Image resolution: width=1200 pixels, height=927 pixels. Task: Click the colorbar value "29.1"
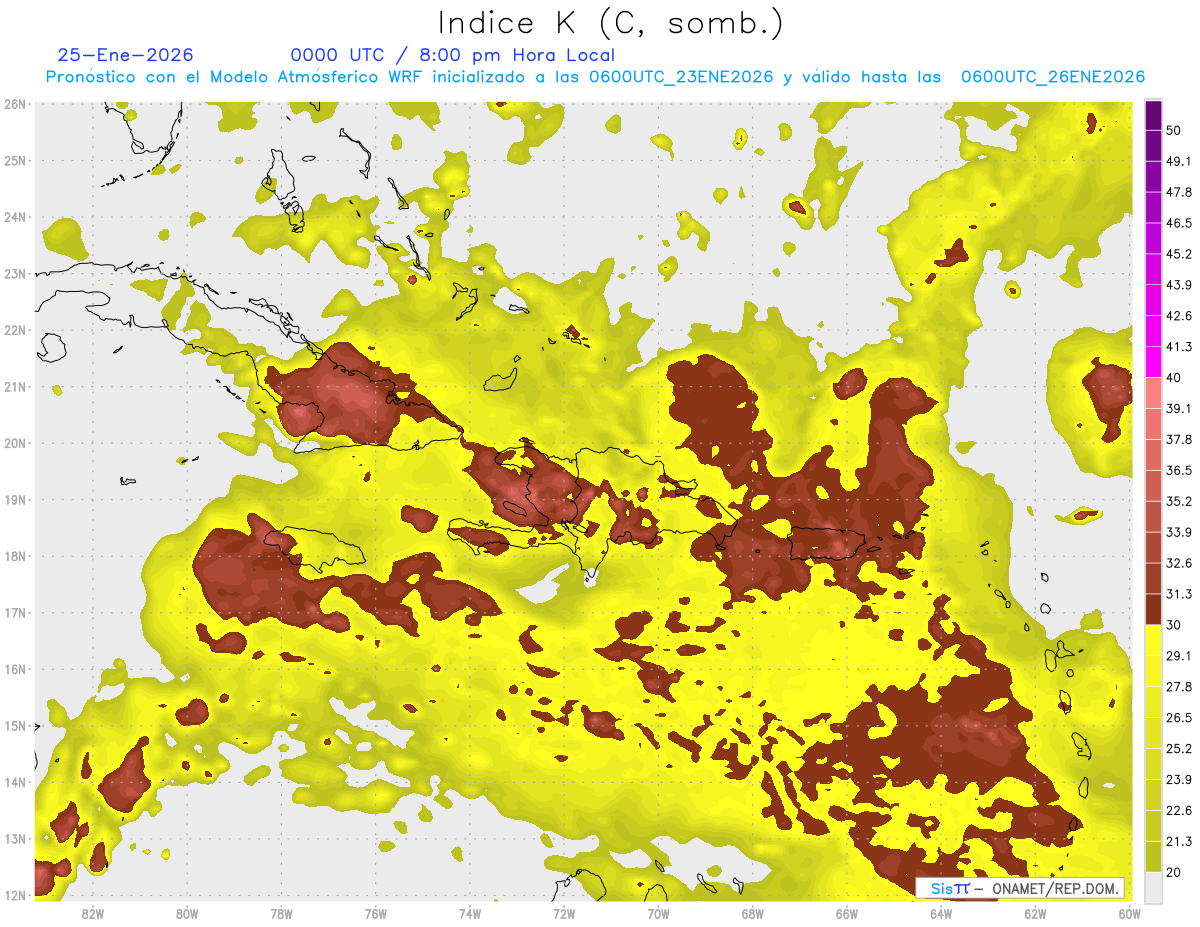click(1178, 656)
